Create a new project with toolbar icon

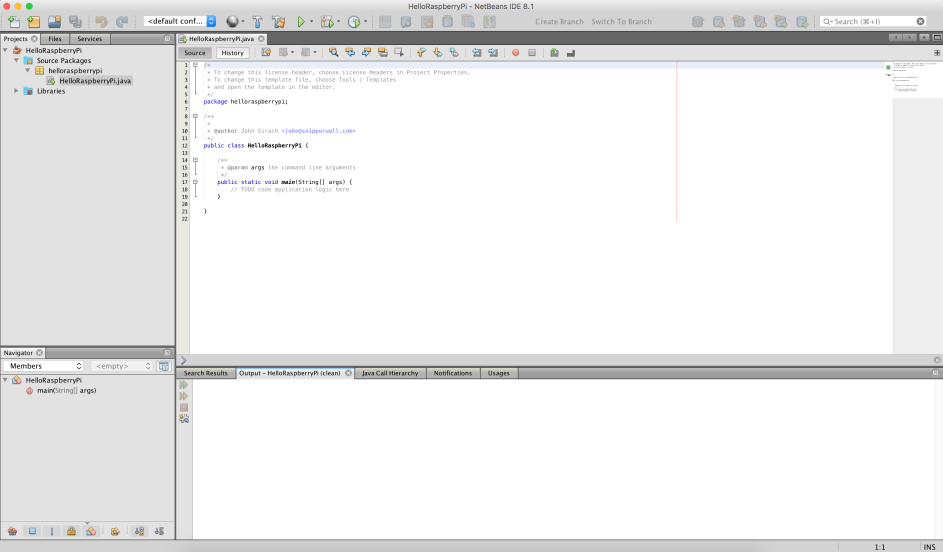pos(34,22)
